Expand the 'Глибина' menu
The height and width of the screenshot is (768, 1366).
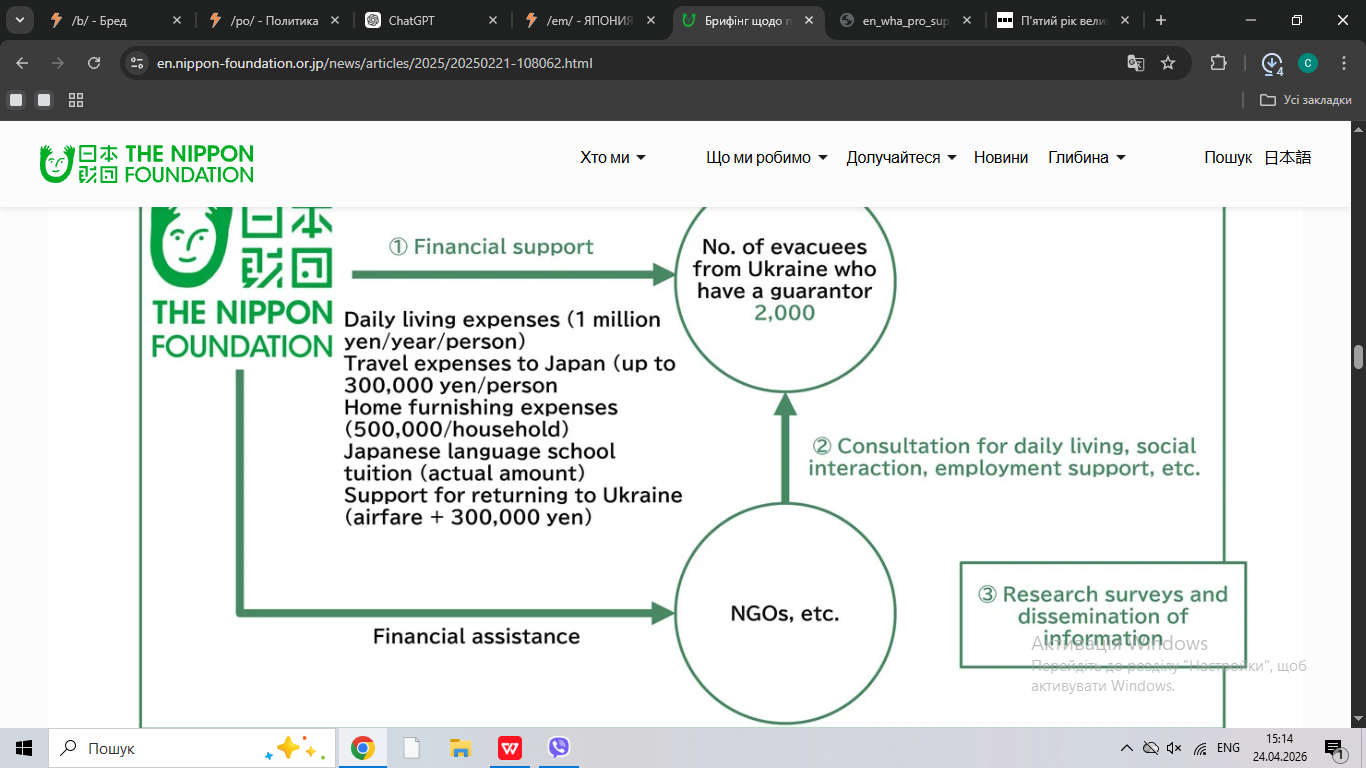(x=1087, y=157)
